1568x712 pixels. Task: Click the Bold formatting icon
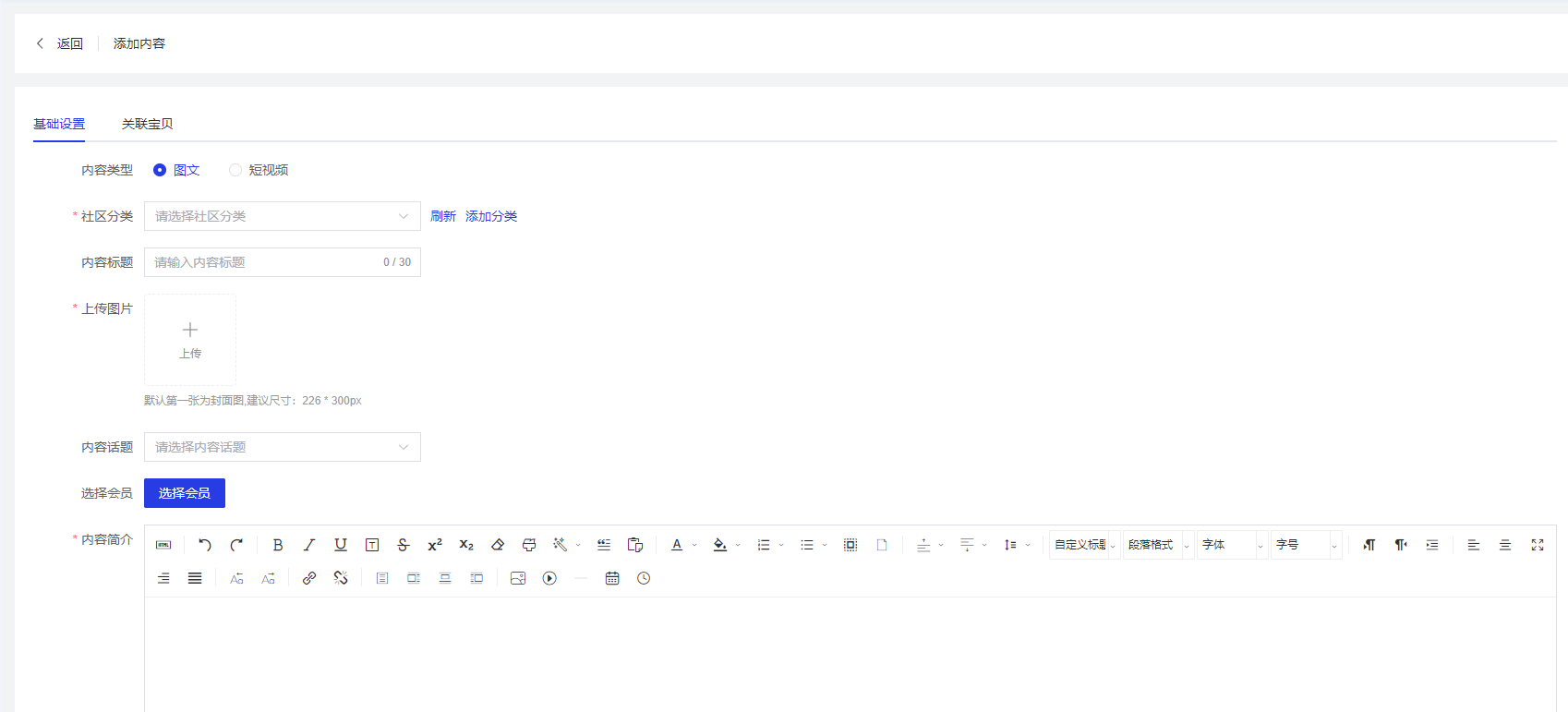point(278,545)
